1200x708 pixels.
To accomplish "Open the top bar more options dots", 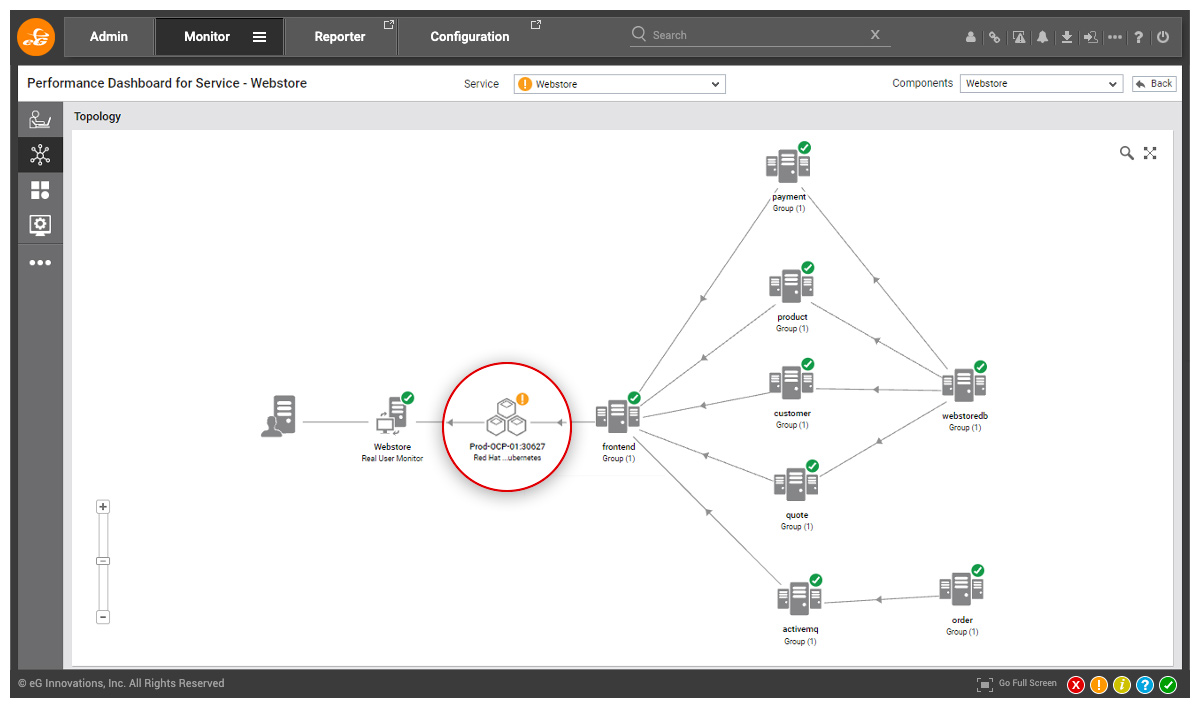I will coord(1115,37).
